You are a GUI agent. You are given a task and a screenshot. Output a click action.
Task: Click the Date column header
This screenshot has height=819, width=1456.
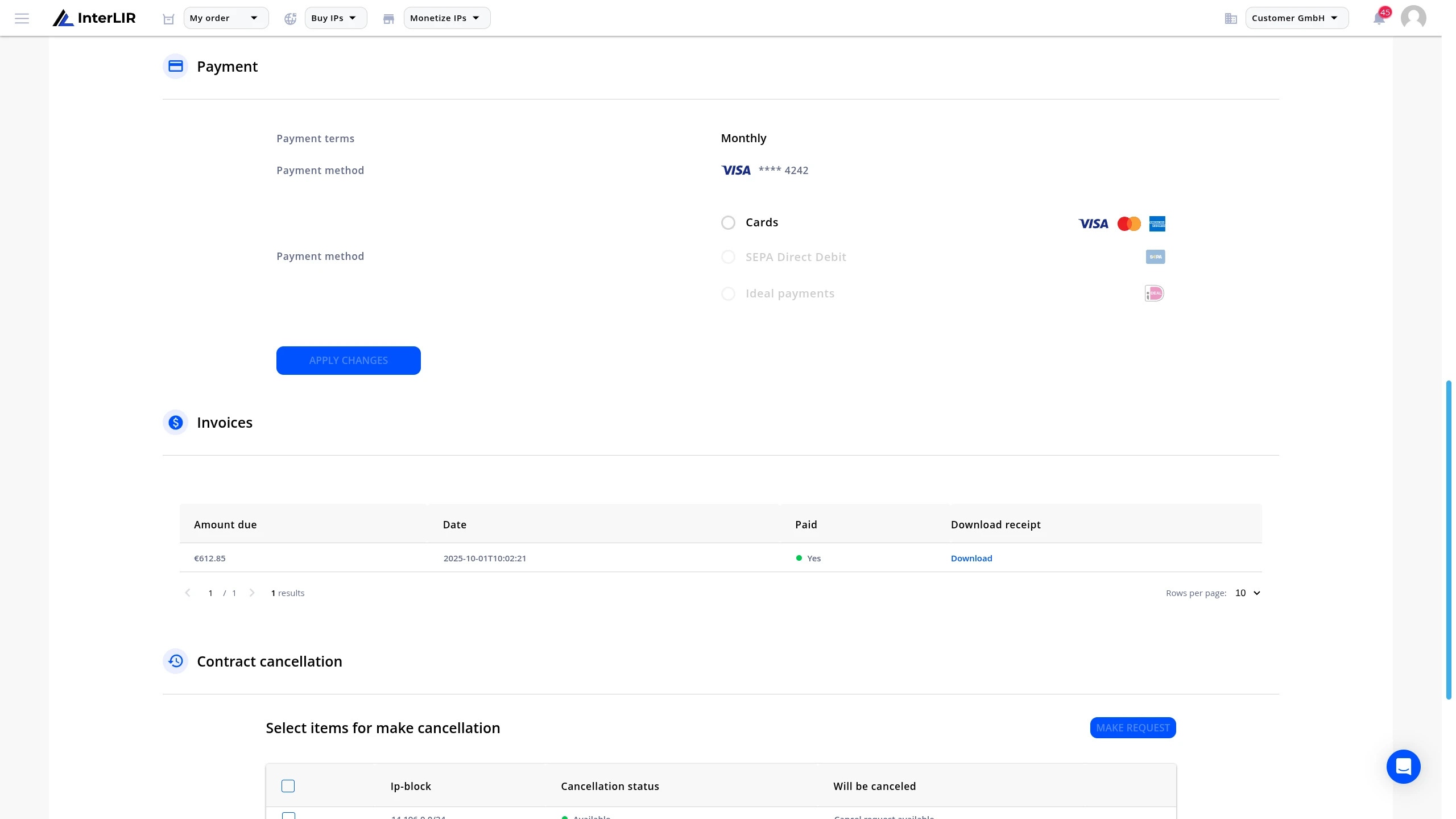454,524
